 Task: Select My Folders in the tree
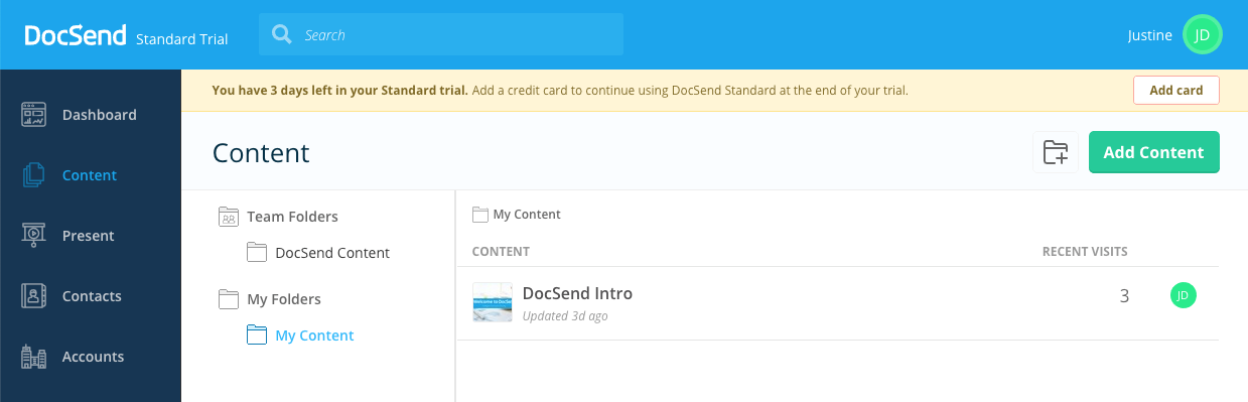click(269, 299)
